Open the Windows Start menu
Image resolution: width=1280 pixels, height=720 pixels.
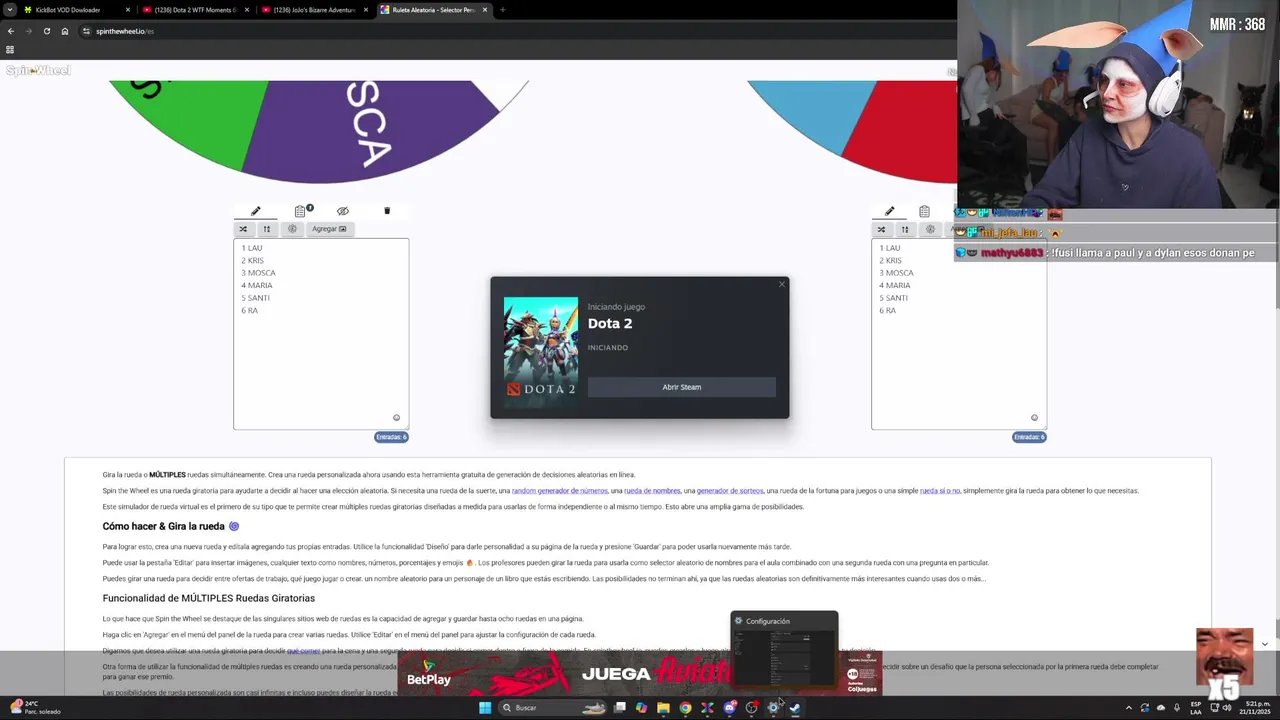click(485, 708)
